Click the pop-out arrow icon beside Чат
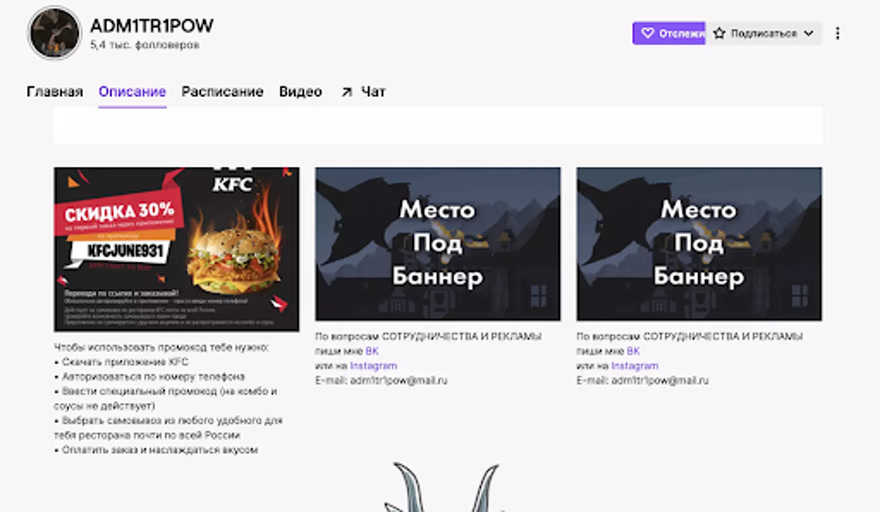This screenshot has width=880, height=512. pos(347,92)
